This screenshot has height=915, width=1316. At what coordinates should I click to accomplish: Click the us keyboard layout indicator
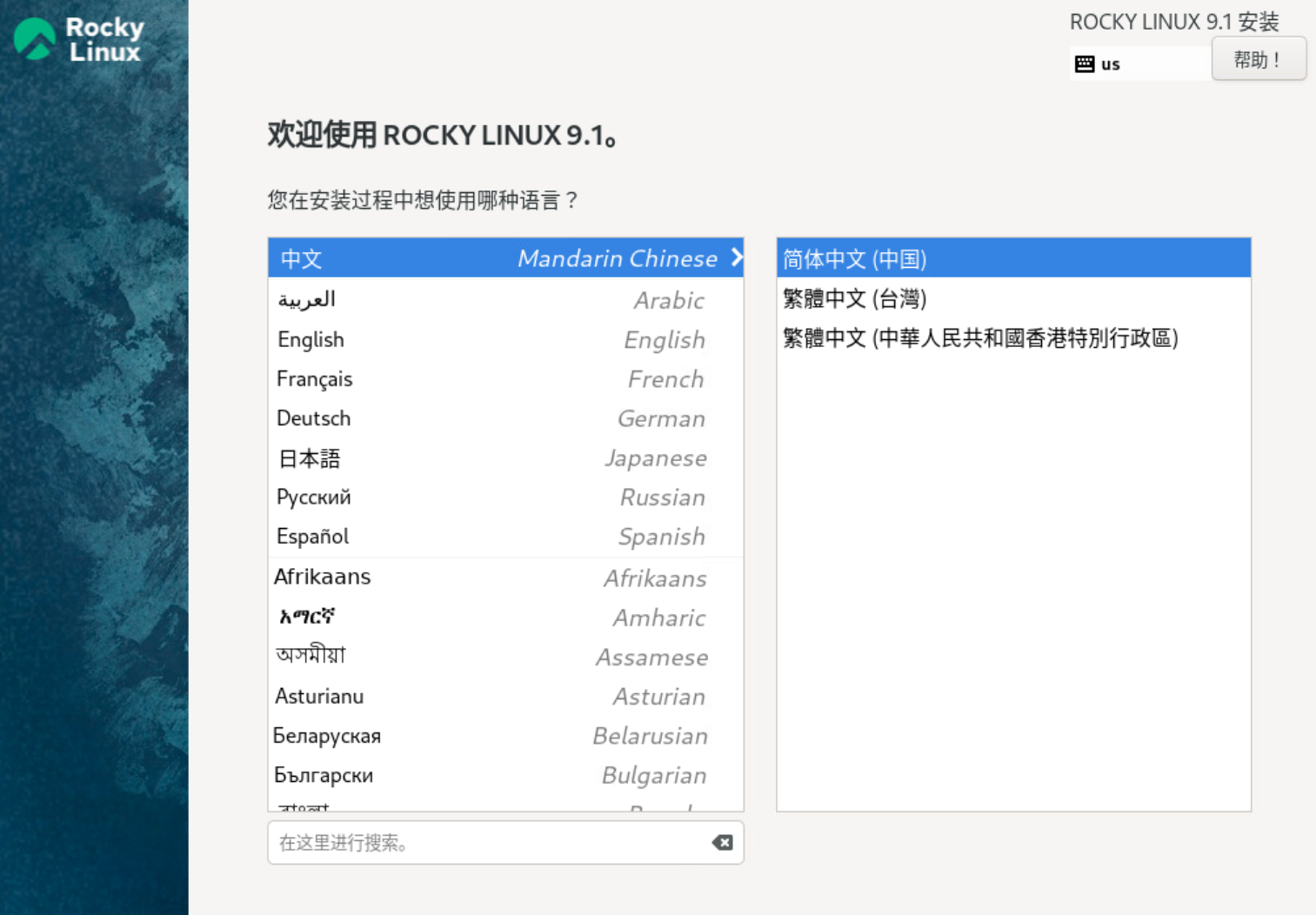pos(1139,63)
